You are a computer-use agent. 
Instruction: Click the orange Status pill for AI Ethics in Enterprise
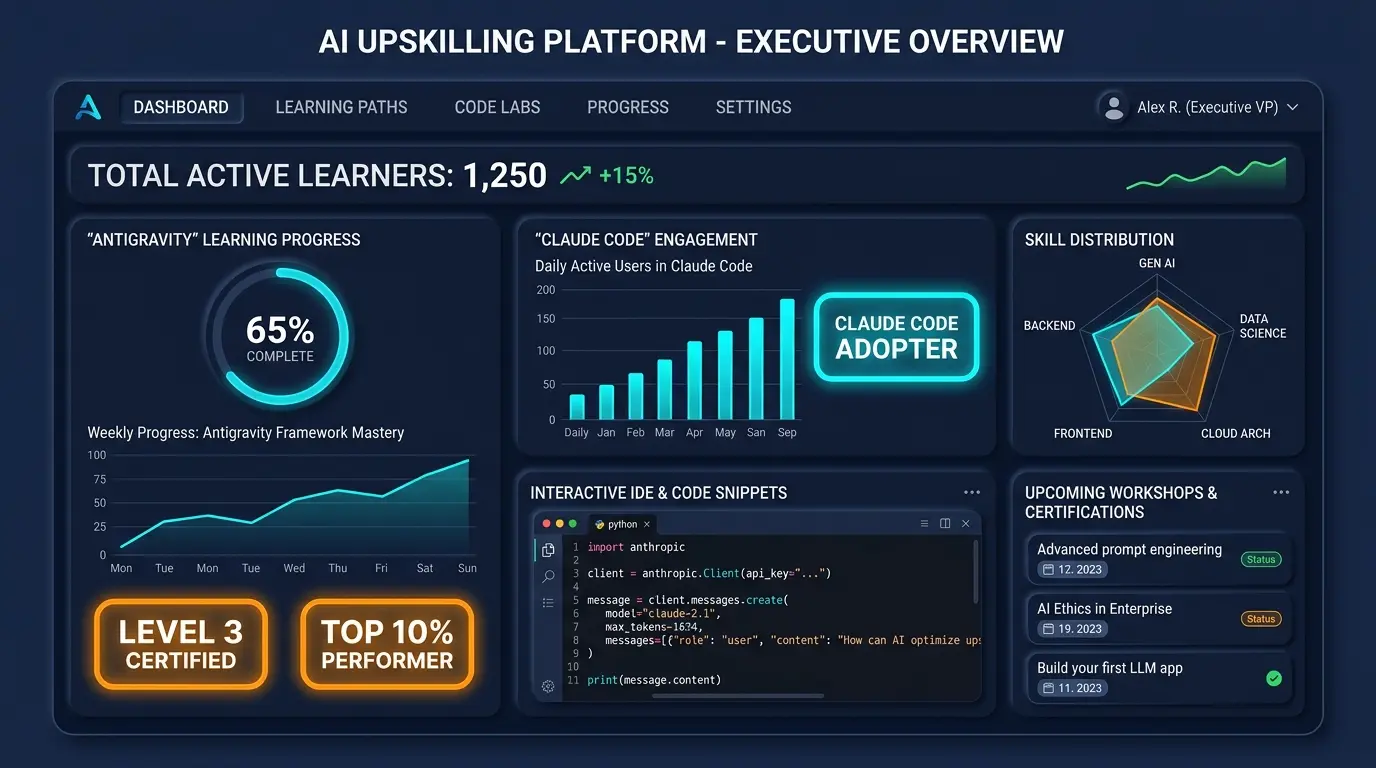pyautogui.click(x=1261, y=619)
